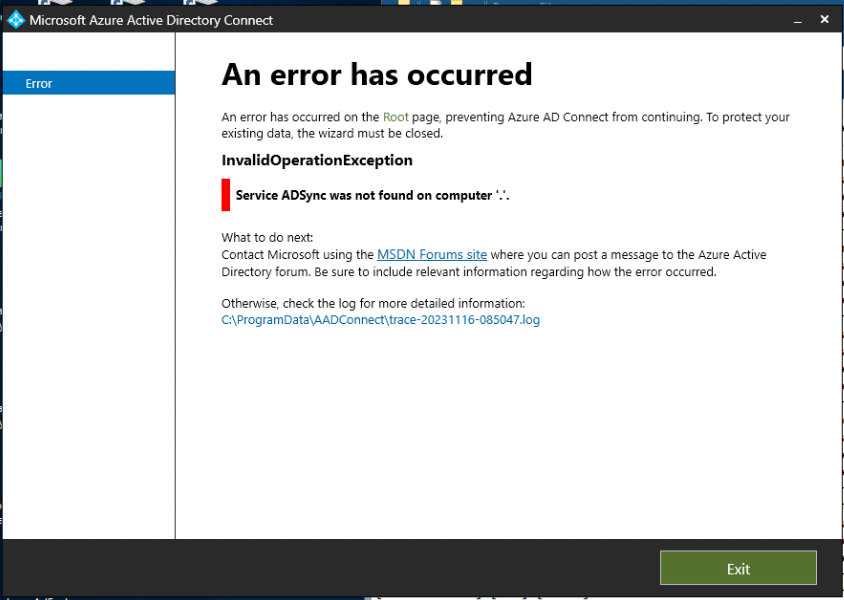Click the 'What to do next:' text
The image size is (844, 600).
267,237
